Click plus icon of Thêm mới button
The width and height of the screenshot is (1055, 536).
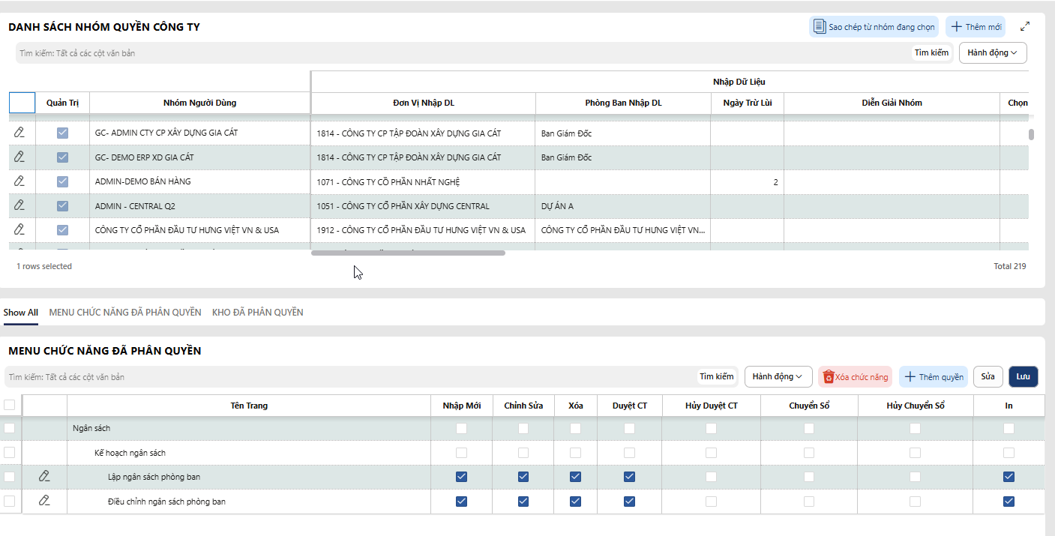tap(956, 27)
